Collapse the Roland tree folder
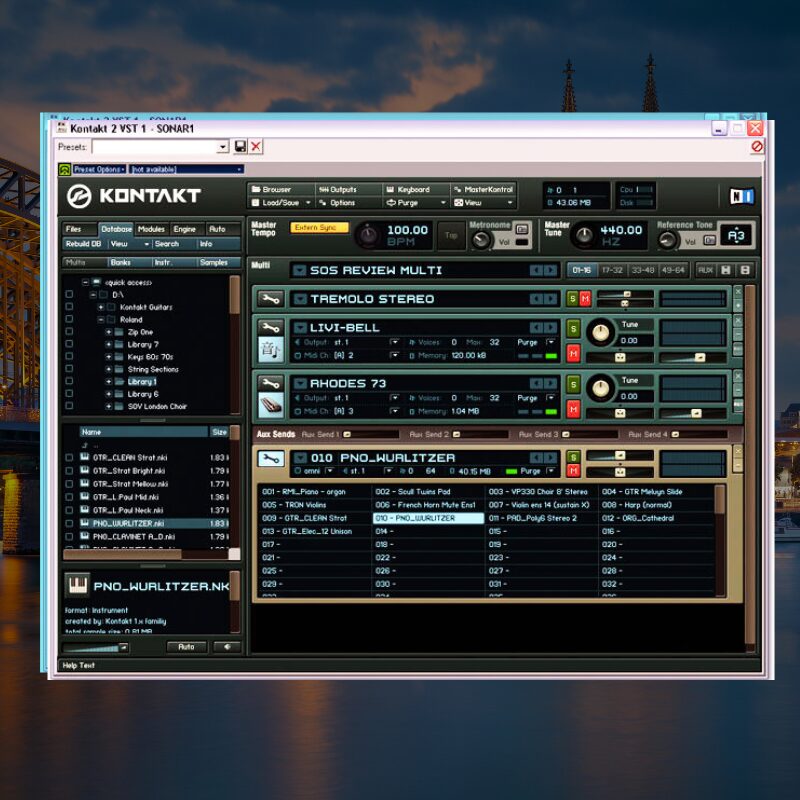This screenshot has width=800, height=800. [101, 319]
